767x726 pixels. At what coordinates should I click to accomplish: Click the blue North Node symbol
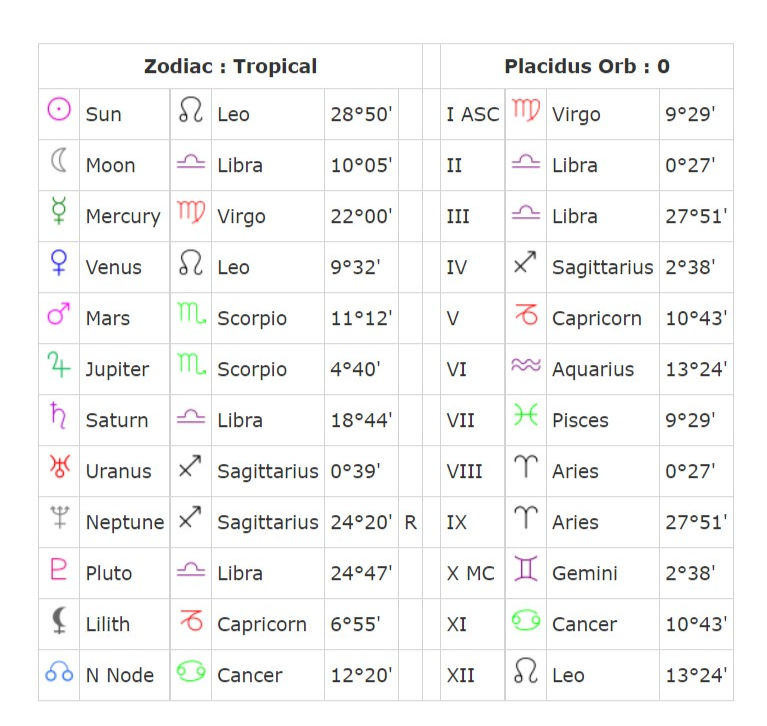(x=59, y=671)
